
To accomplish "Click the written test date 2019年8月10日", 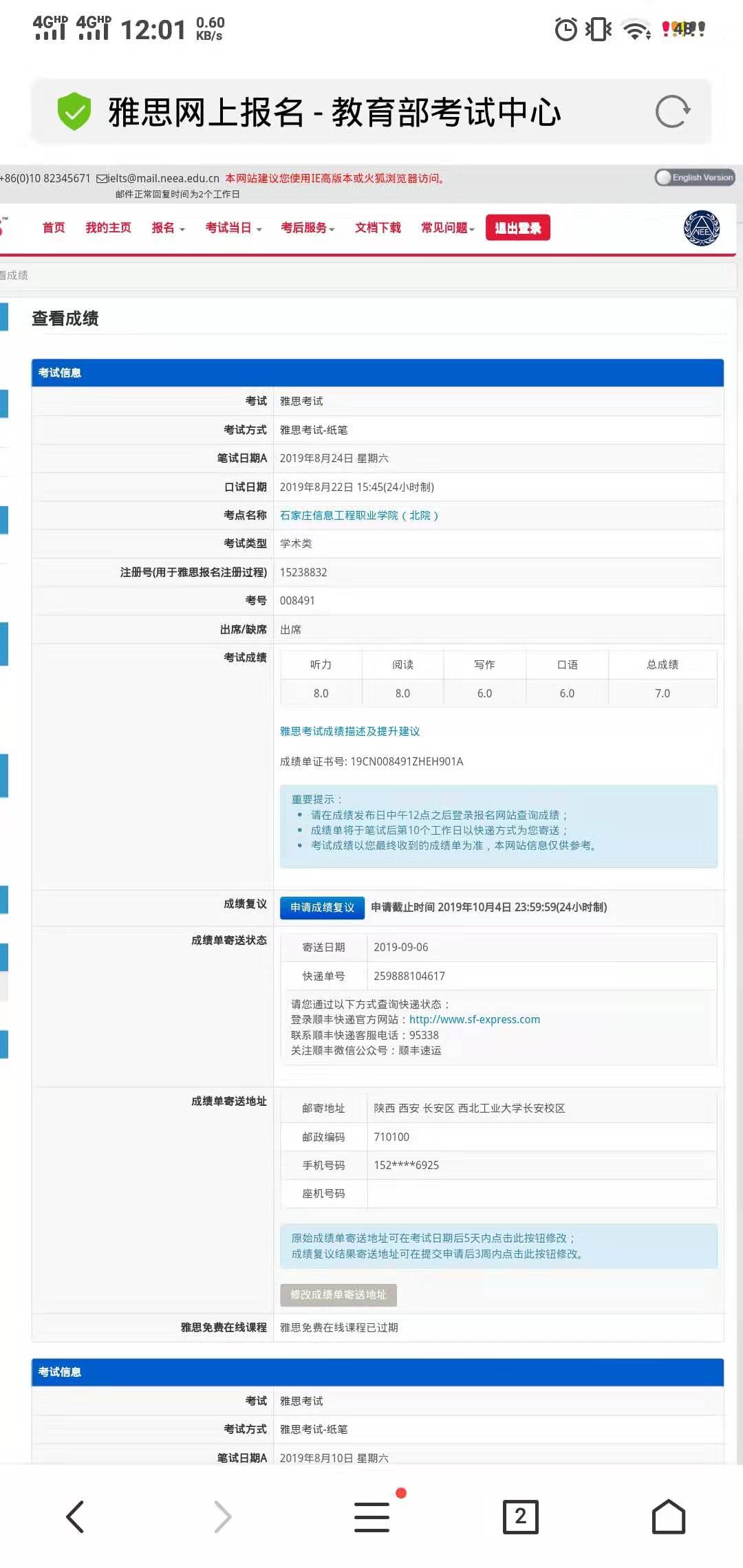I will point(334,1458).
